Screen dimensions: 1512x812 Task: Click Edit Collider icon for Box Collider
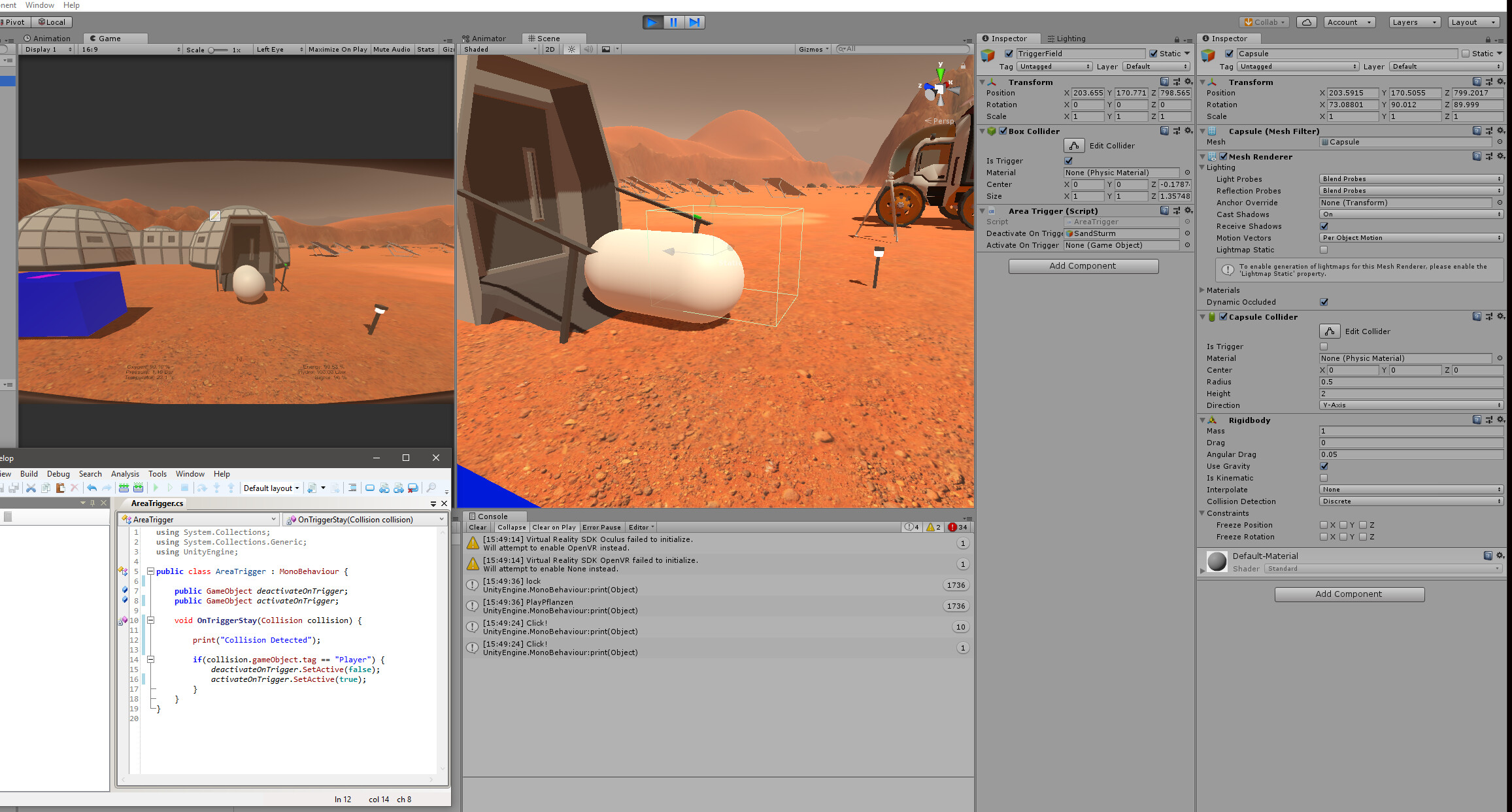[1073, 145]
